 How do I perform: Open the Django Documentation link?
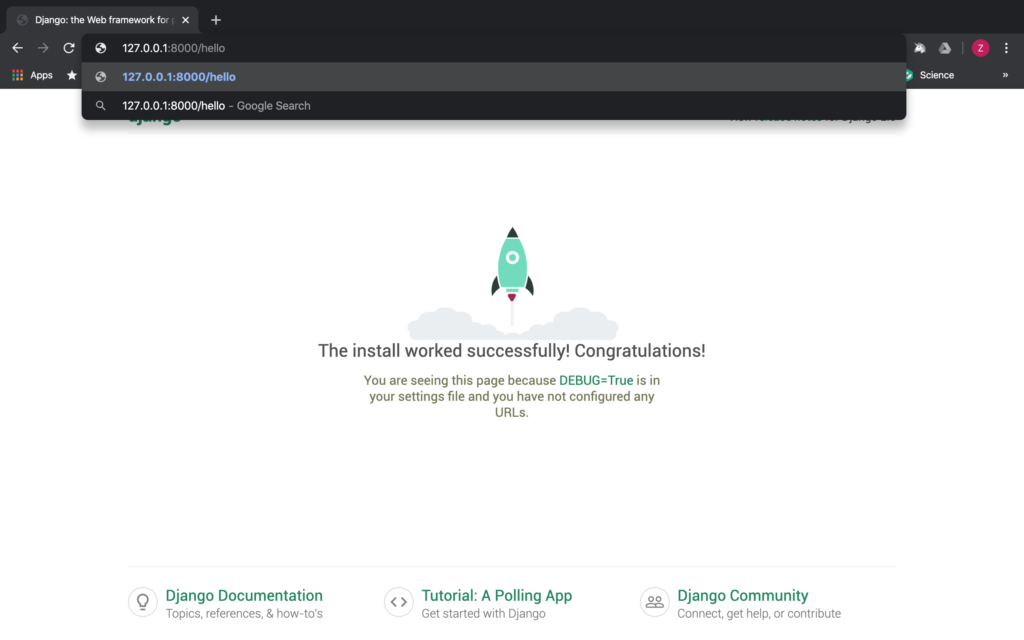[x=244, y=596]
